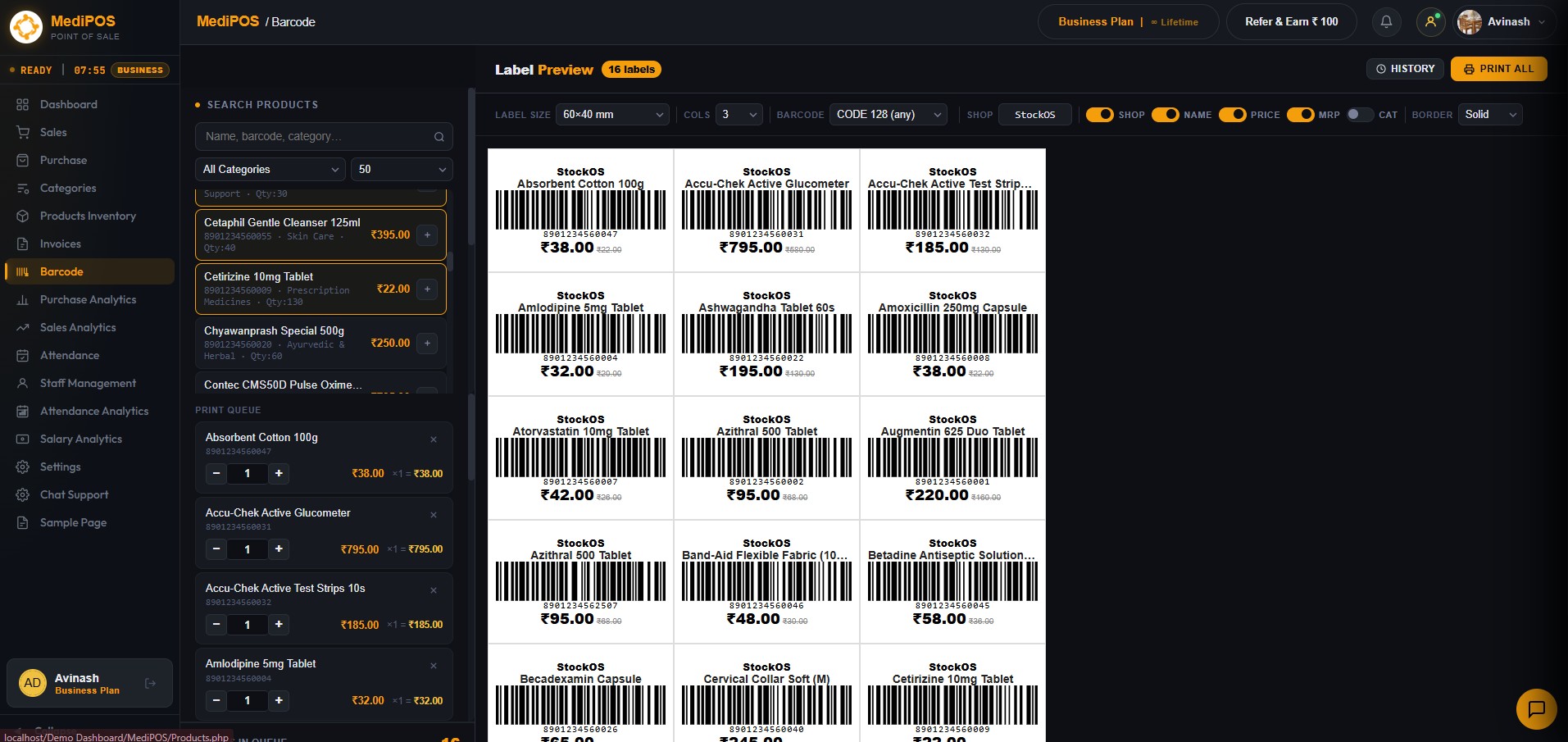Click the Absorbent Cotton 100g label preview
Image resolution: width=1568 pixels, height=742 pixels.
click(580, 210)
